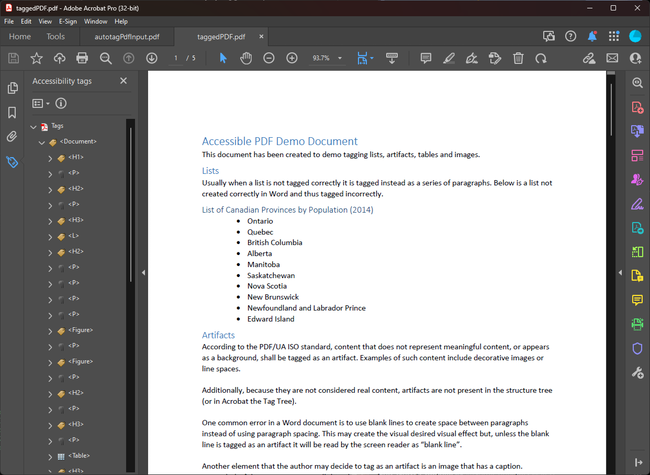650x475 pixels.
Task: Open the Bookmarks panel
Action: coord(12,112)
